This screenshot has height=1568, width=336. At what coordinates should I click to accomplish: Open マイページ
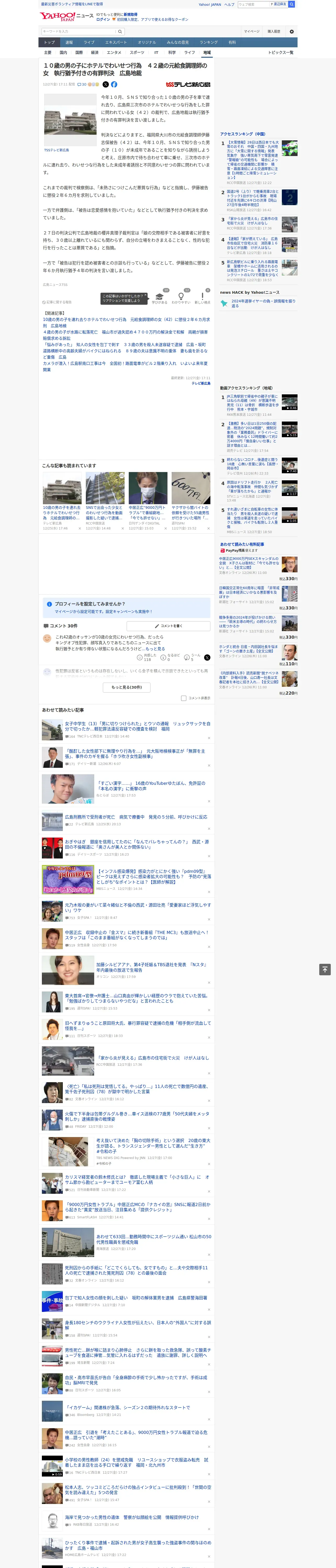[x=251, y=32]
